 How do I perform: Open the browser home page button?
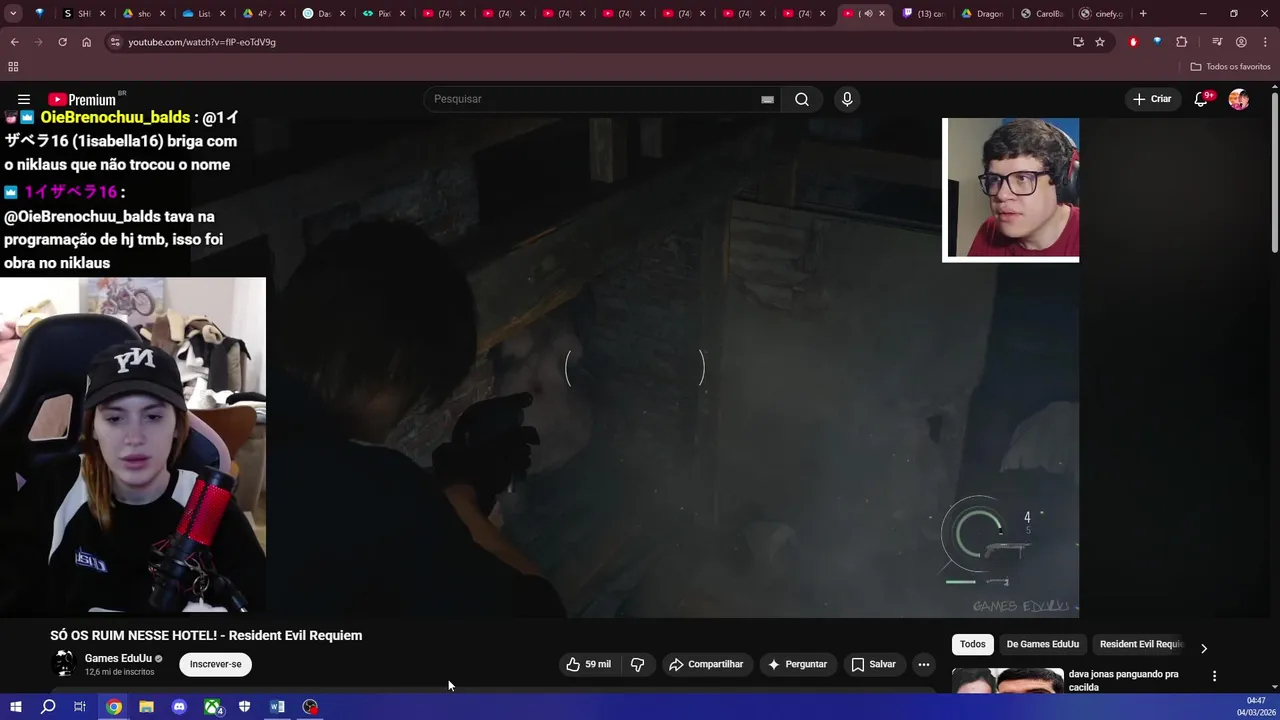(x=86, y=42)
